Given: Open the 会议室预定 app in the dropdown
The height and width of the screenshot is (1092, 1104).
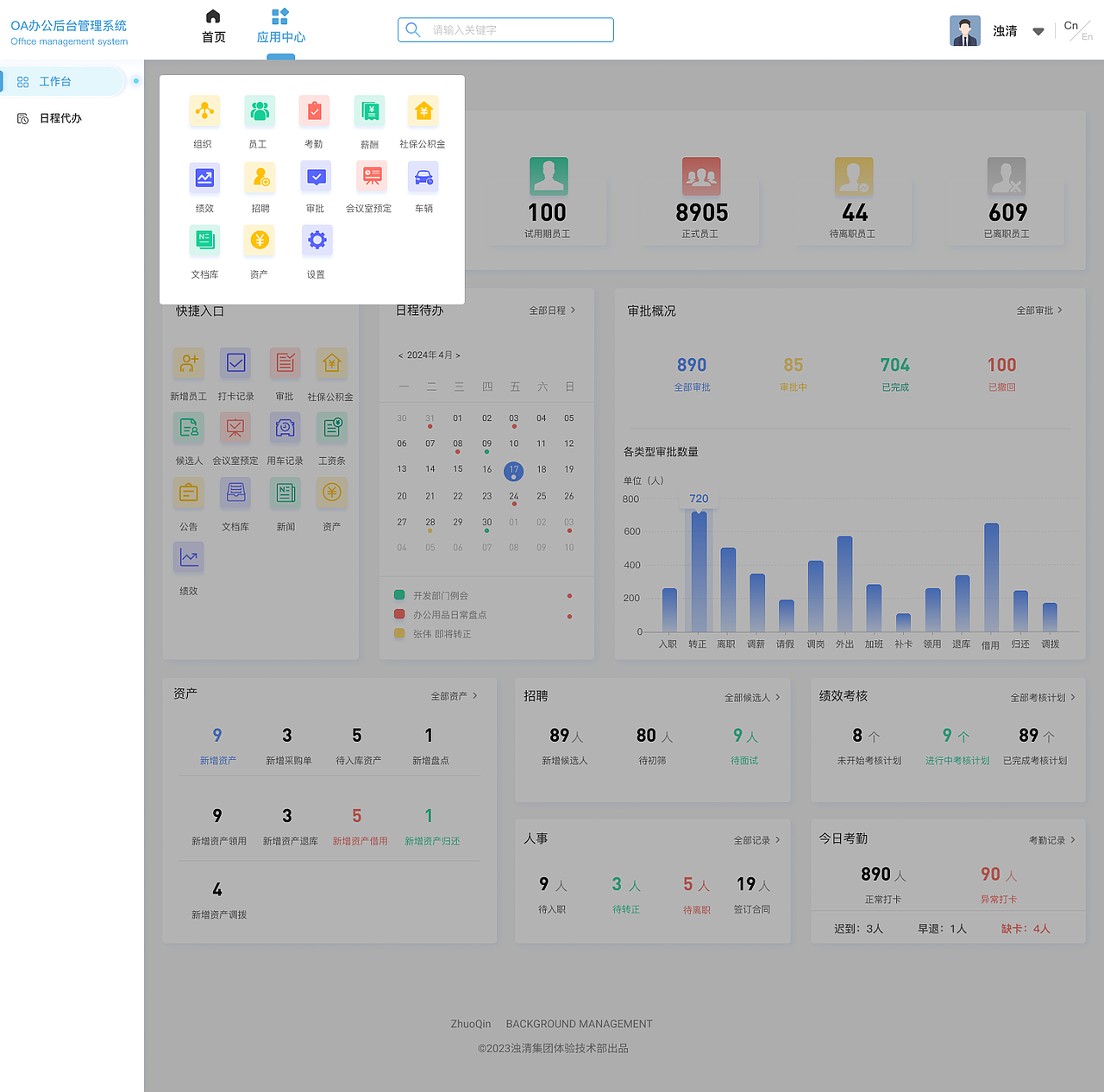Looking at the screenshot, I should point(373,176).
